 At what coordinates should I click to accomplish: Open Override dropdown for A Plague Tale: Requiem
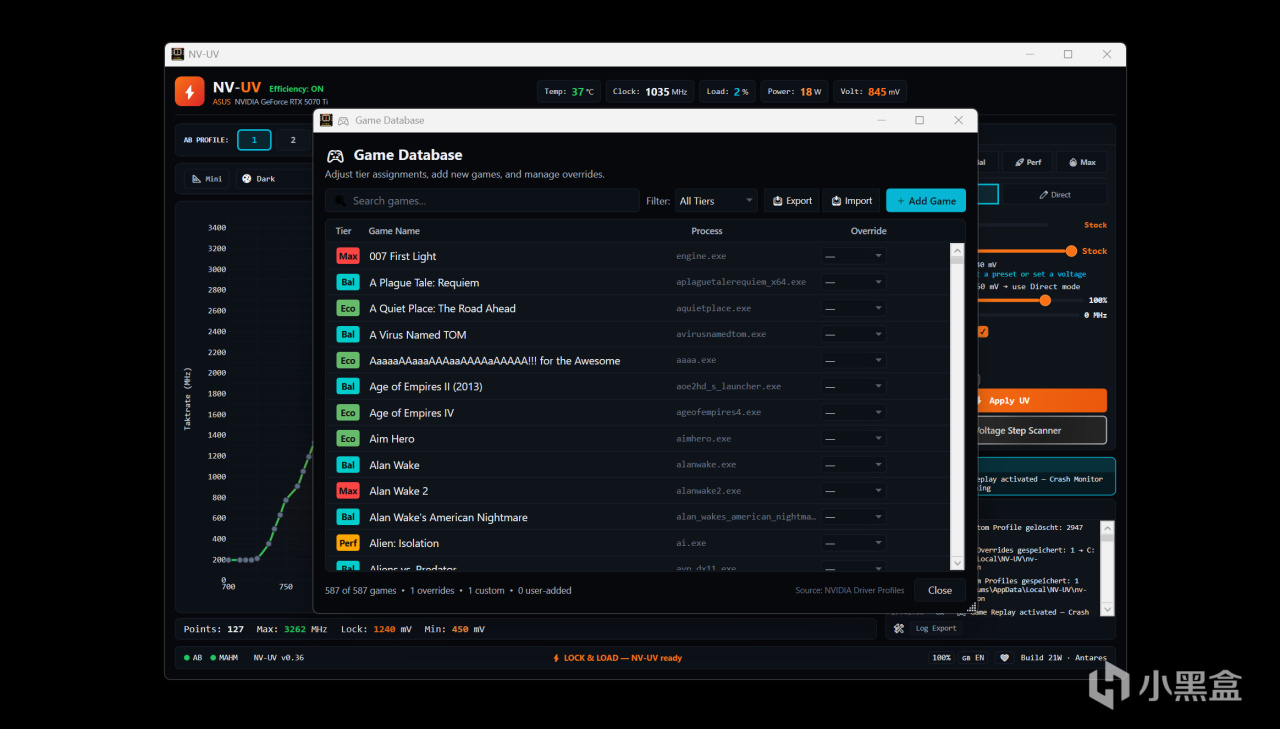(853, 282)
